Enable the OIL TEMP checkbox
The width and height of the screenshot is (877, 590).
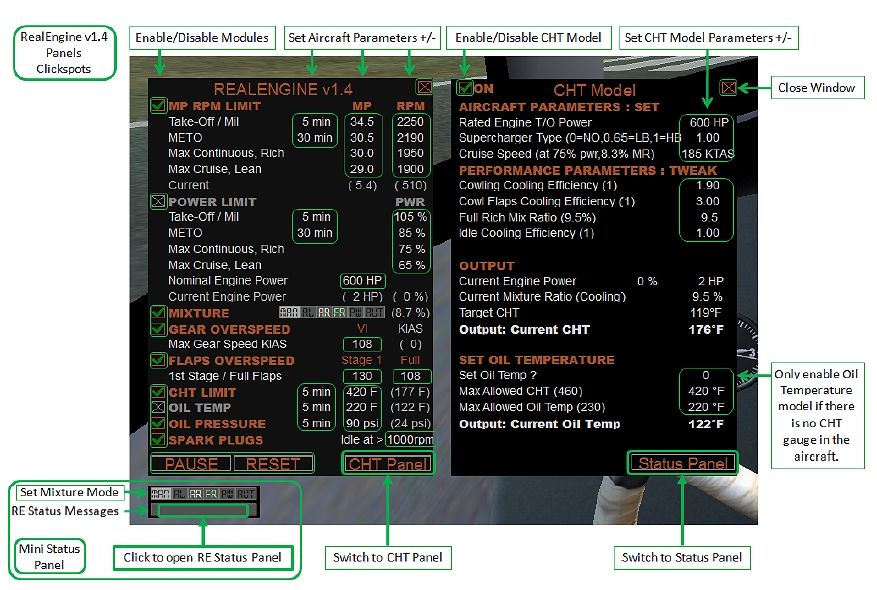pyautogui.click(x=158, y=407)
